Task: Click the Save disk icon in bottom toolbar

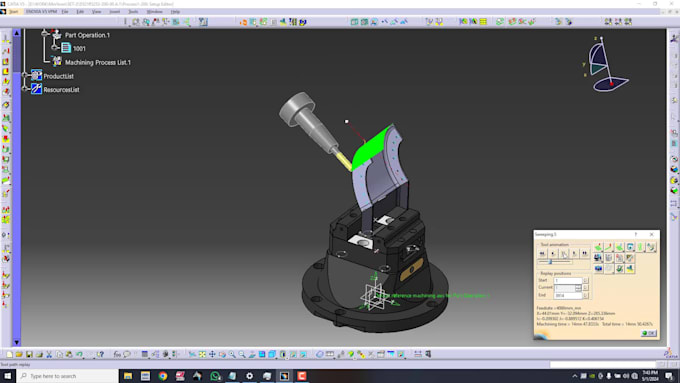Action: 29,354
